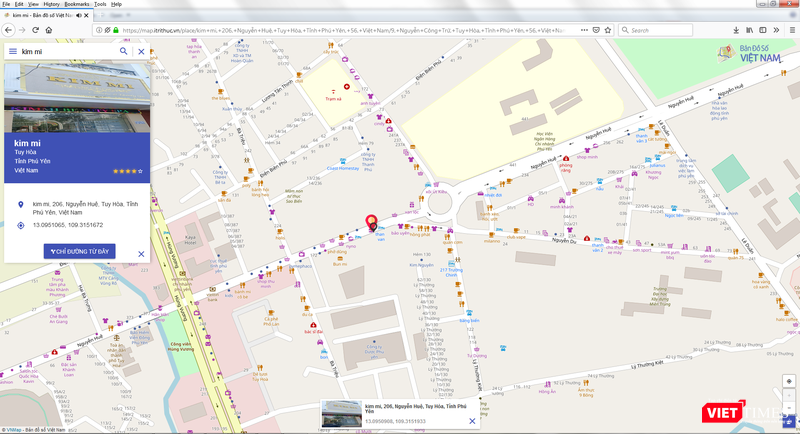
Task: Open the Firefox application hamburger menu
Action: click(x=790, y=29)
